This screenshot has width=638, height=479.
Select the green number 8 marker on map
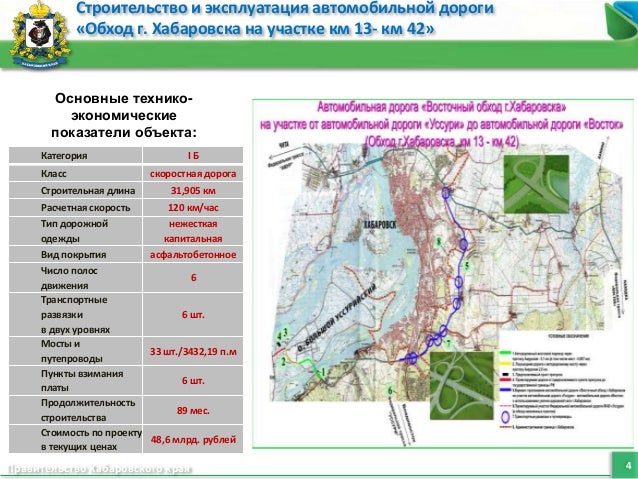(439, 242)
